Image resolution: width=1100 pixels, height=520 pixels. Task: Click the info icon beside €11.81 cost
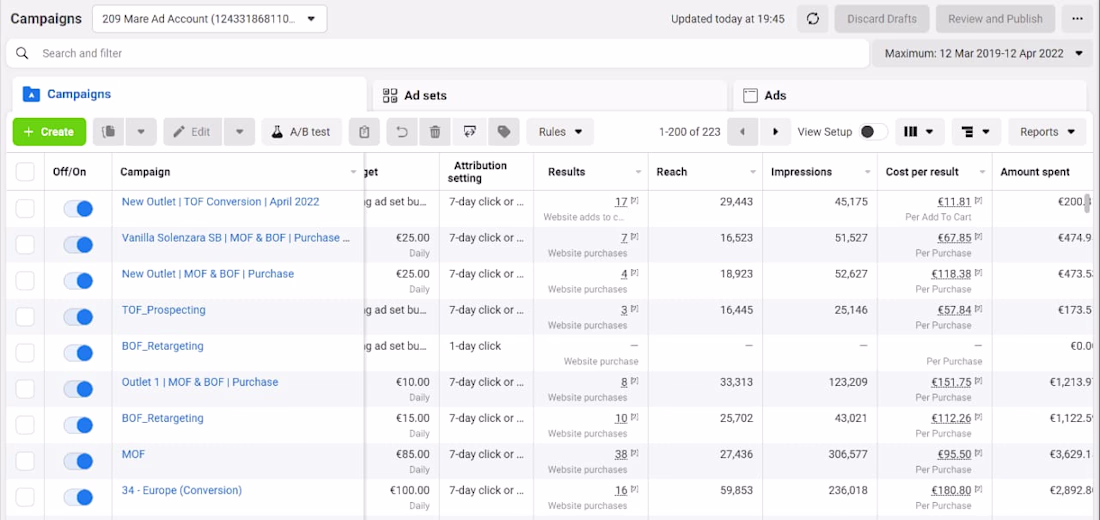(x=978, y=201)
